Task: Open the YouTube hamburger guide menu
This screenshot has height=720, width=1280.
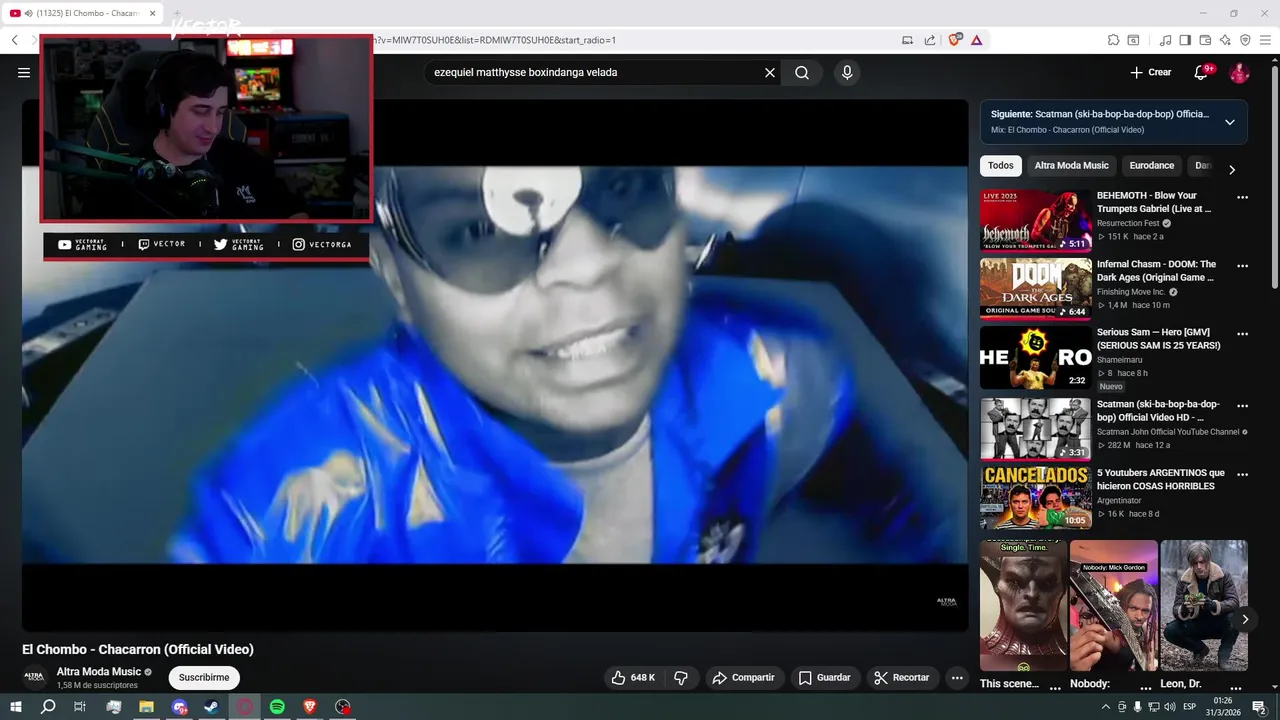Action: 24,72
